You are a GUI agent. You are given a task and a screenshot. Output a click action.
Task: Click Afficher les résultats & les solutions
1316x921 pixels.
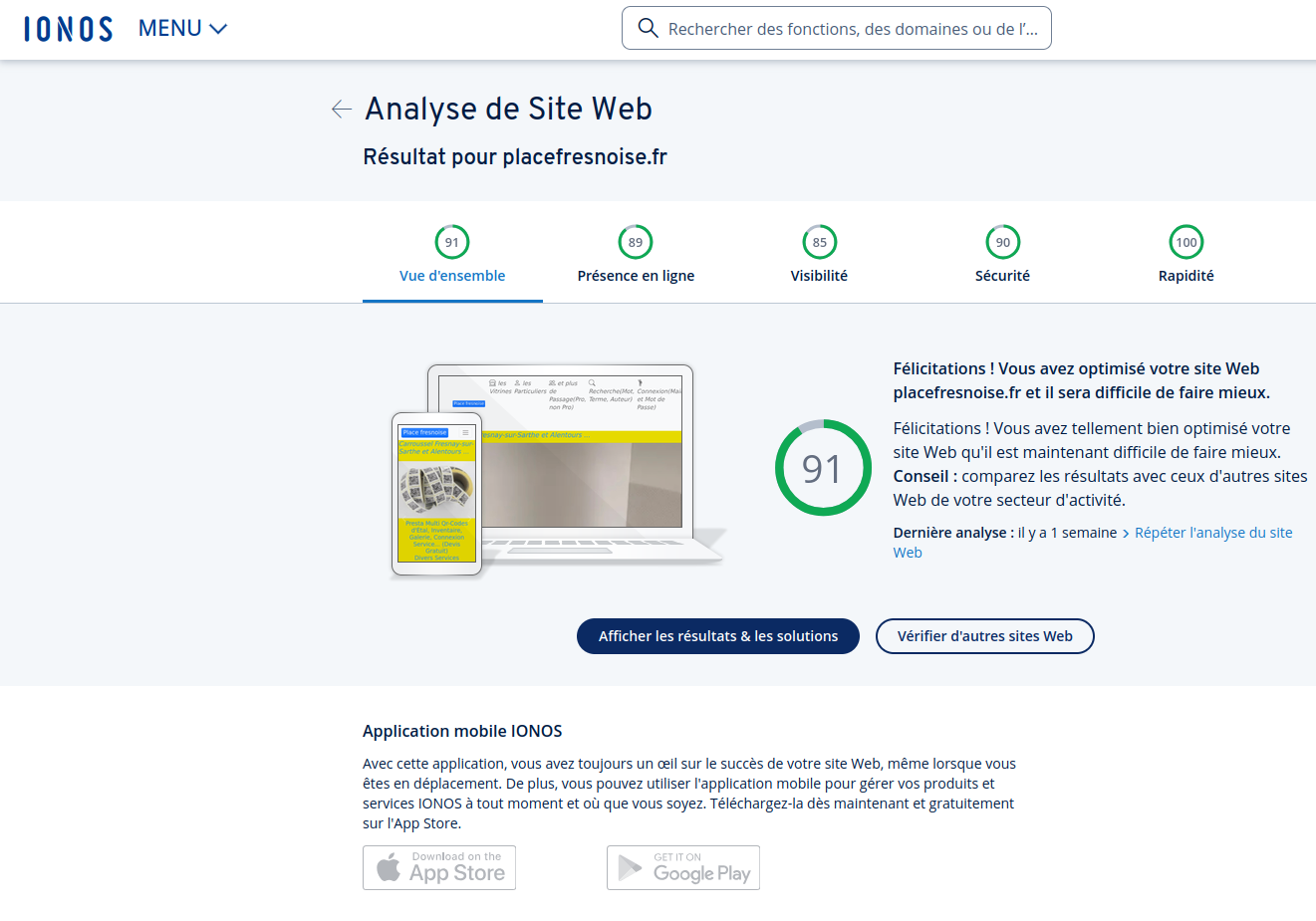pyautogui.click(x=718, y=636)
